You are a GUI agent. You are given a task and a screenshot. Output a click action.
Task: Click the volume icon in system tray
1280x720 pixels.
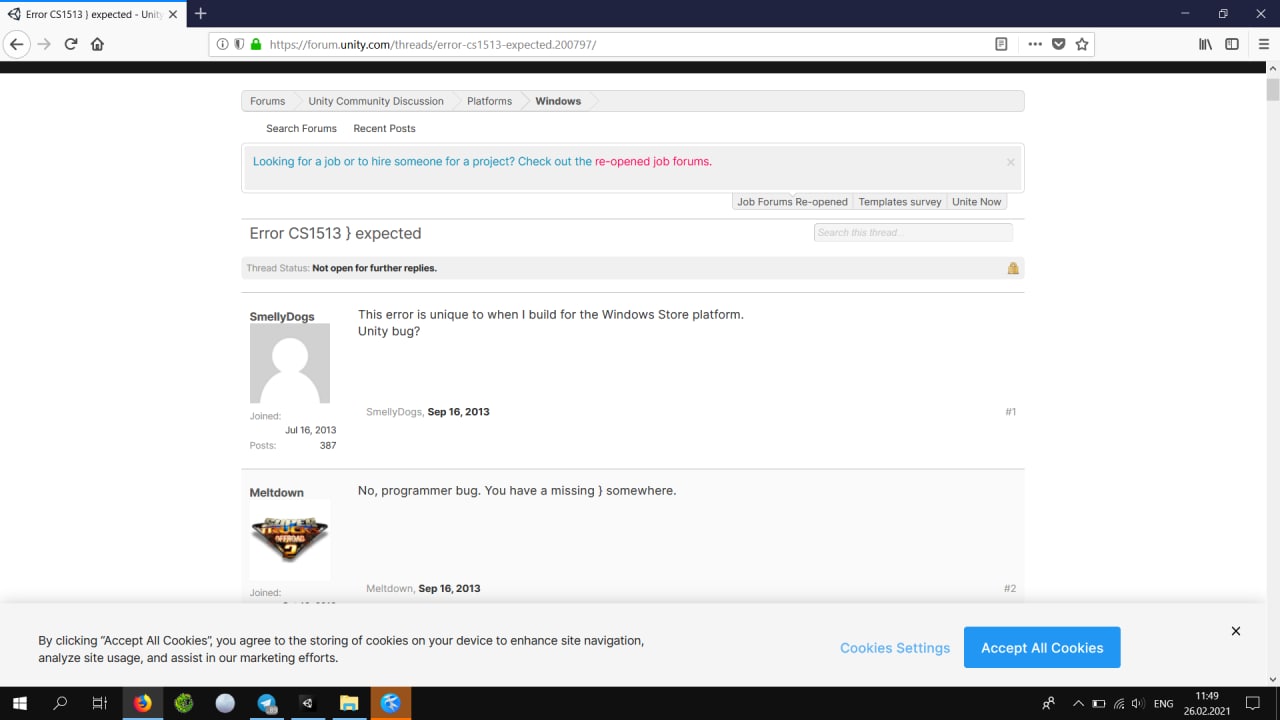coord(1138,704)
